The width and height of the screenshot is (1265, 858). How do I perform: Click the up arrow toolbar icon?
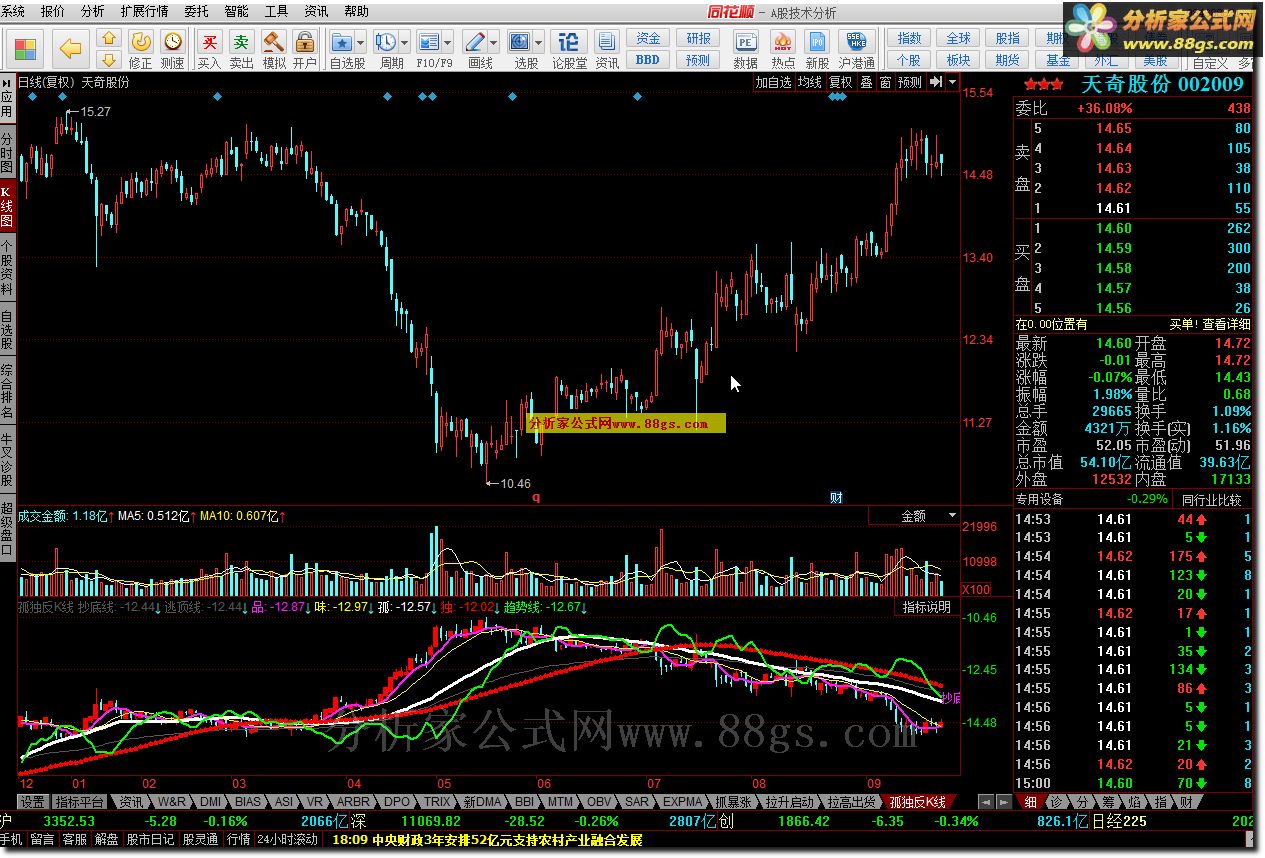[109, 37]
